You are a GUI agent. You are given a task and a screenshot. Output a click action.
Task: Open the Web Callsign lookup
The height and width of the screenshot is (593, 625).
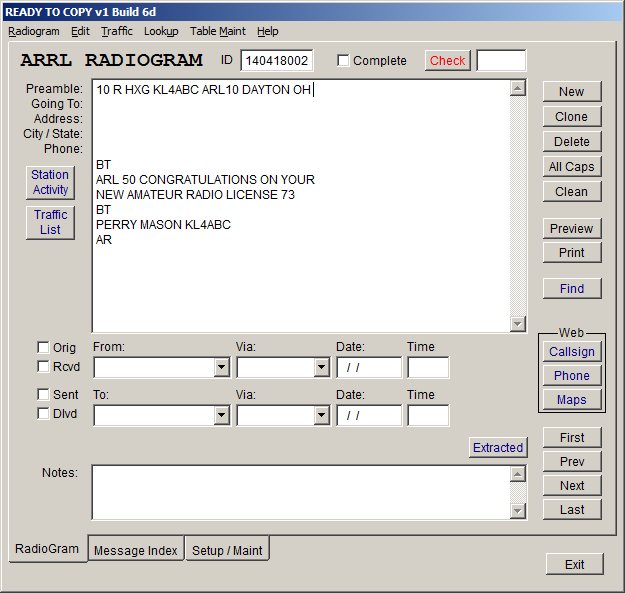(x=572, y=352)
